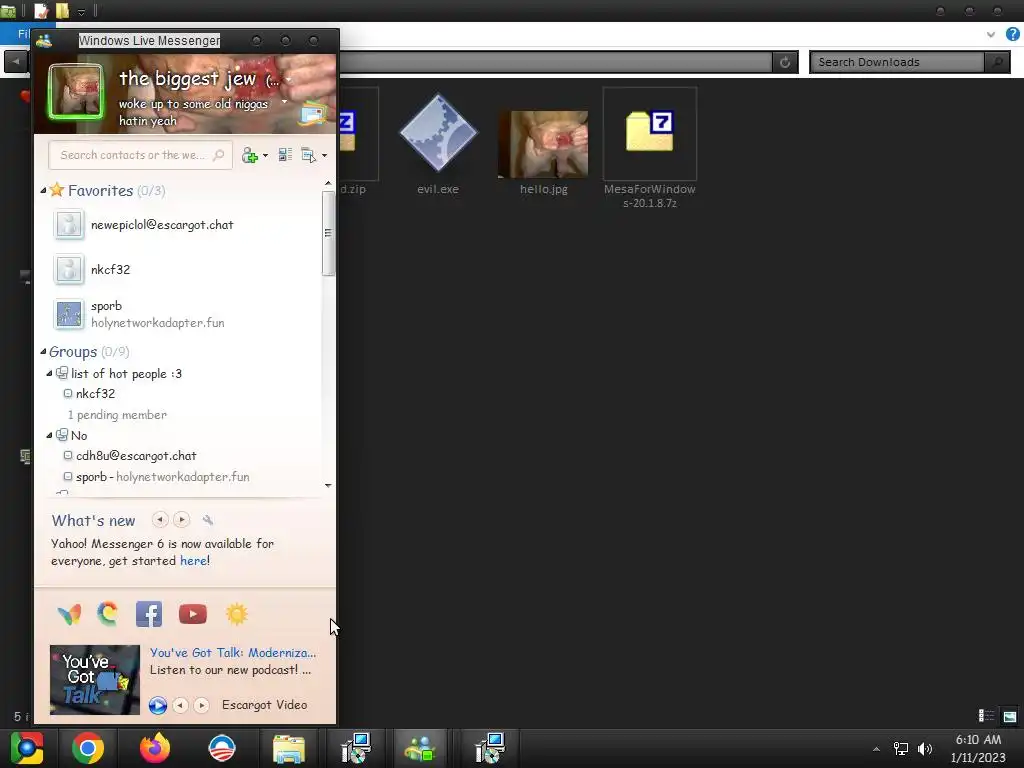Viewport: 1024px width, 768px height.
Task: Open the 'You've Got Talk: Moderniza...' link
Action: pyautogui.click(x=232, y=653)
